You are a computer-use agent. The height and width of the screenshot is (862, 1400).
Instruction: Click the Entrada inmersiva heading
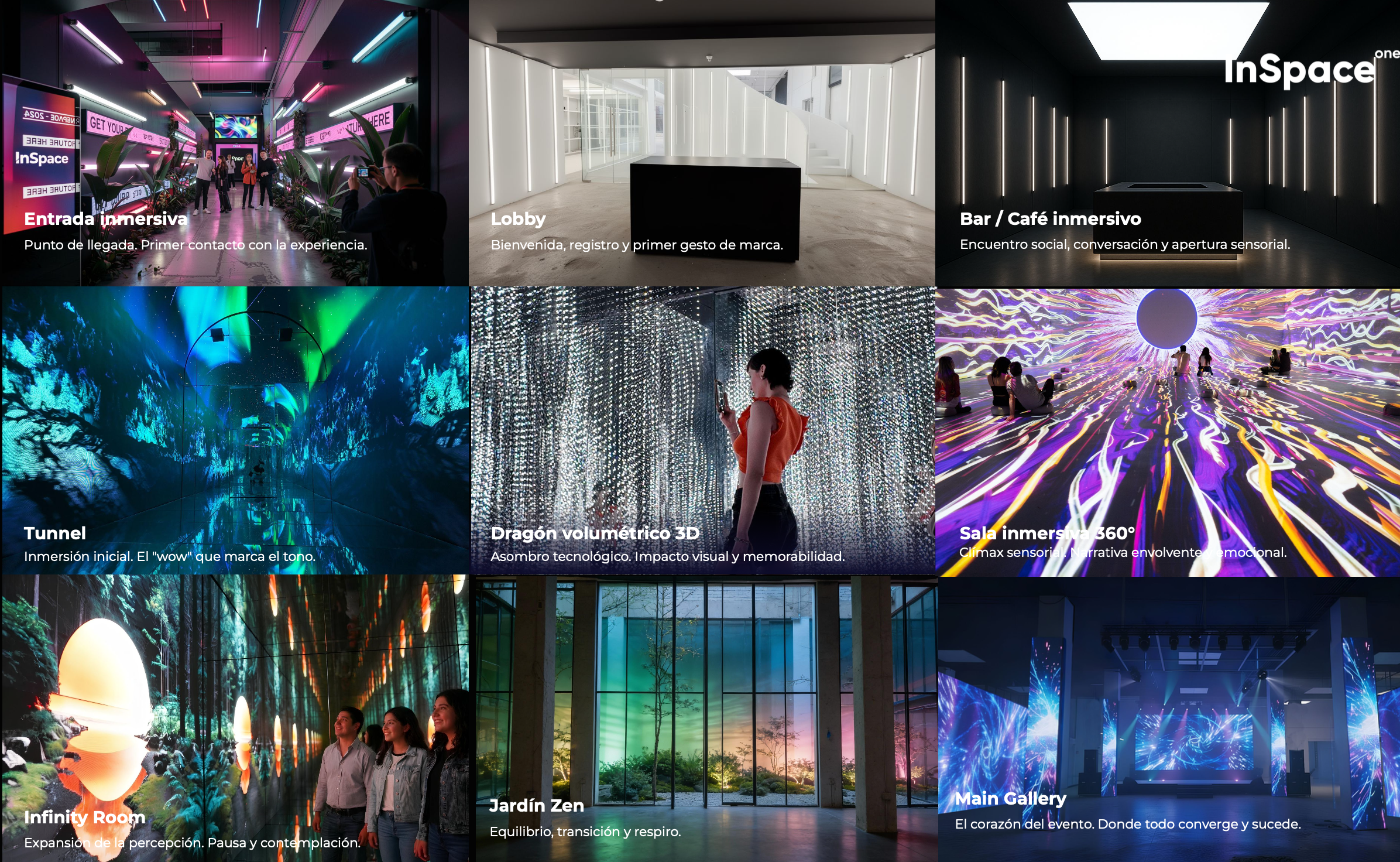[105, 219]
